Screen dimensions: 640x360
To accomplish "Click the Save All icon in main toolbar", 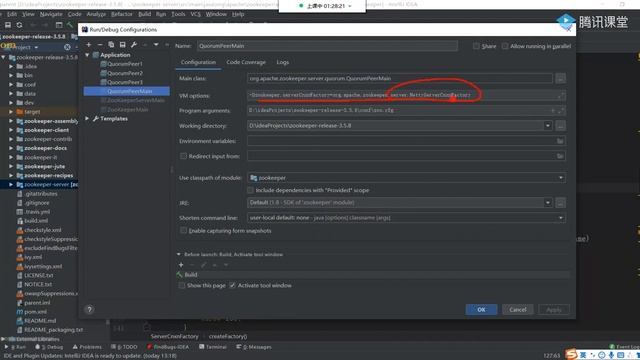I will (8, 25).
